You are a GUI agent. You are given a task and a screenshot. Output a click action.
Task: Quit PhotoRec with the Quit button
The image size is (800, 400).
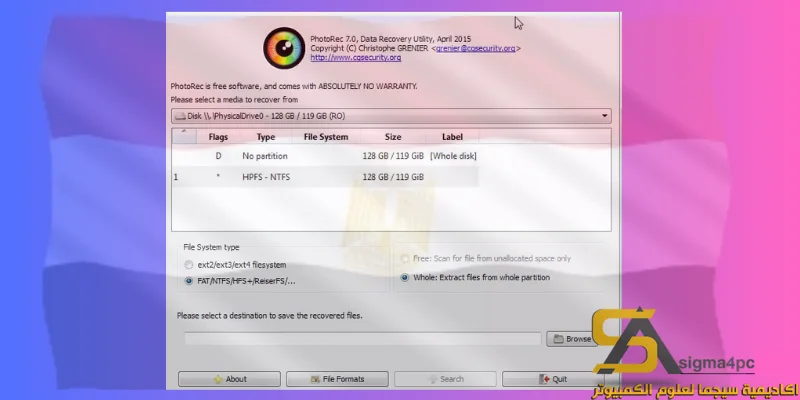pyautogui.click(x=553, y=379)
